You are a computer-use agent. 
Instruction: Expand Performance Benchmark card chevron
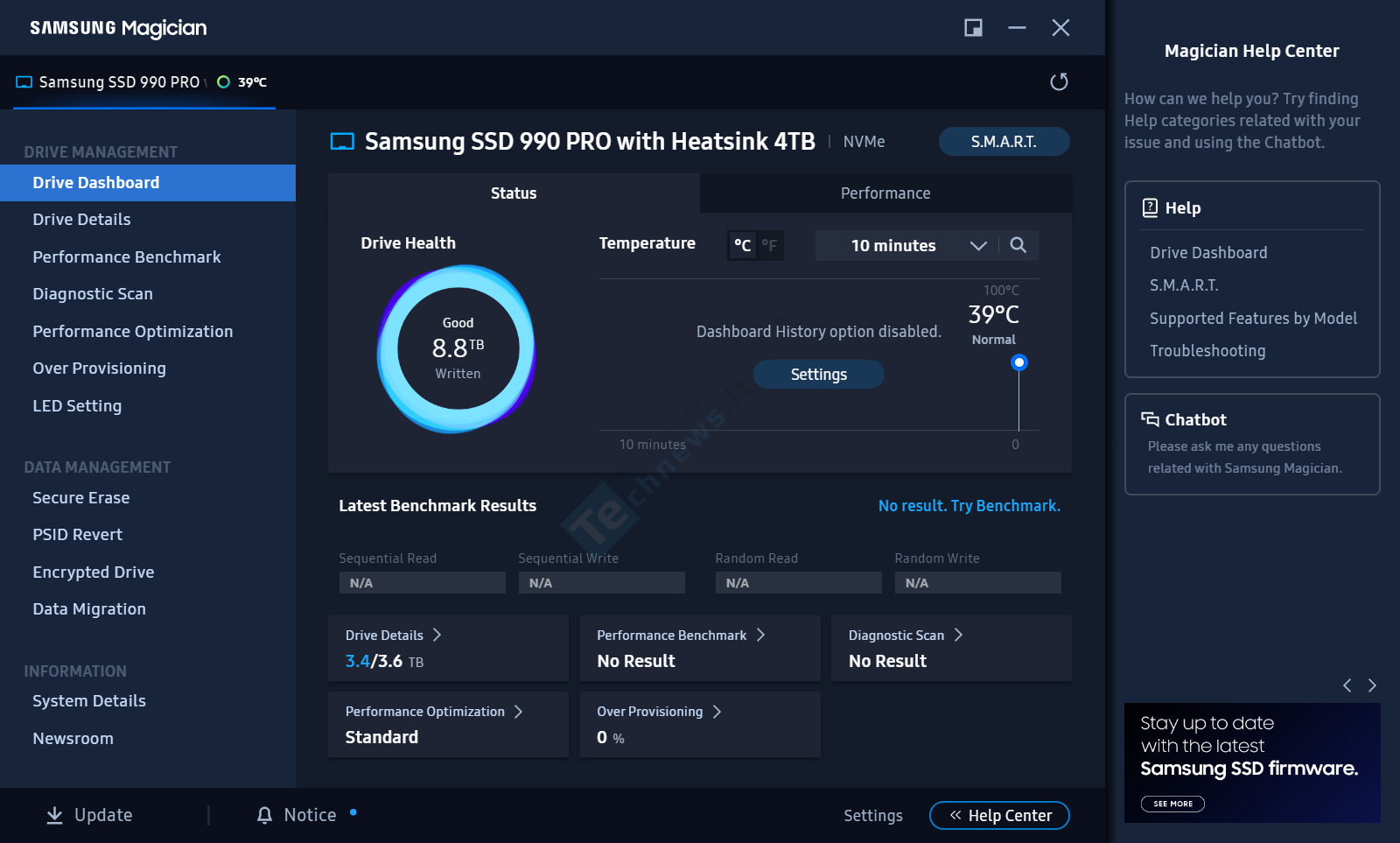[x=760, y=635]
